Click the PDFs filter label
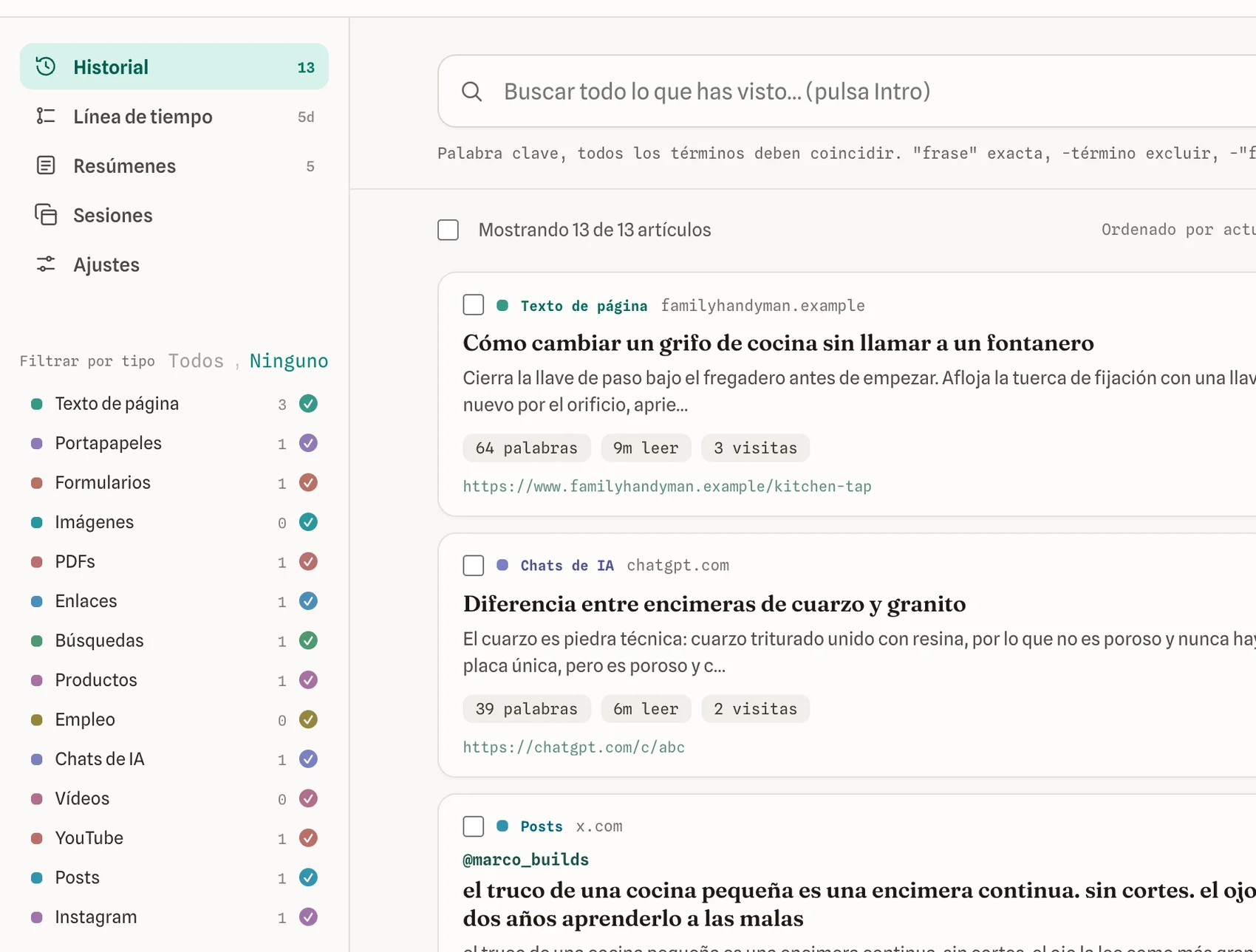The height and width of the screenshot is (952, 1256). 75,561
